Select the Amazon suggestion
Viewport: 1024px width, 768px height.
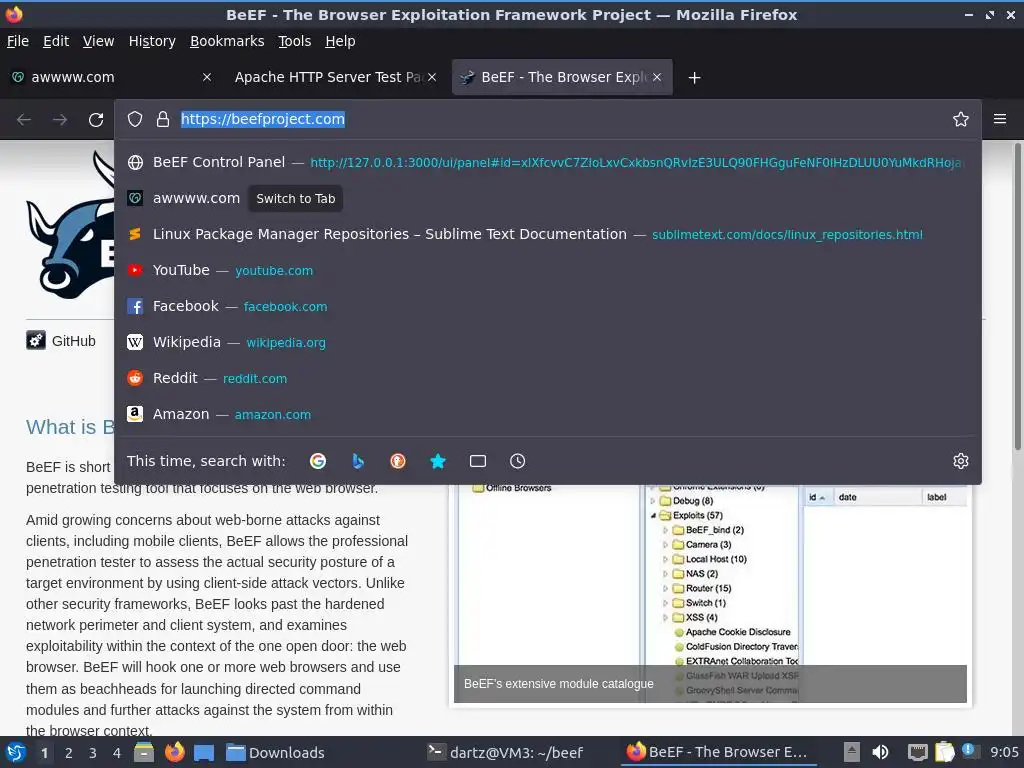click(x=547, y=414)
